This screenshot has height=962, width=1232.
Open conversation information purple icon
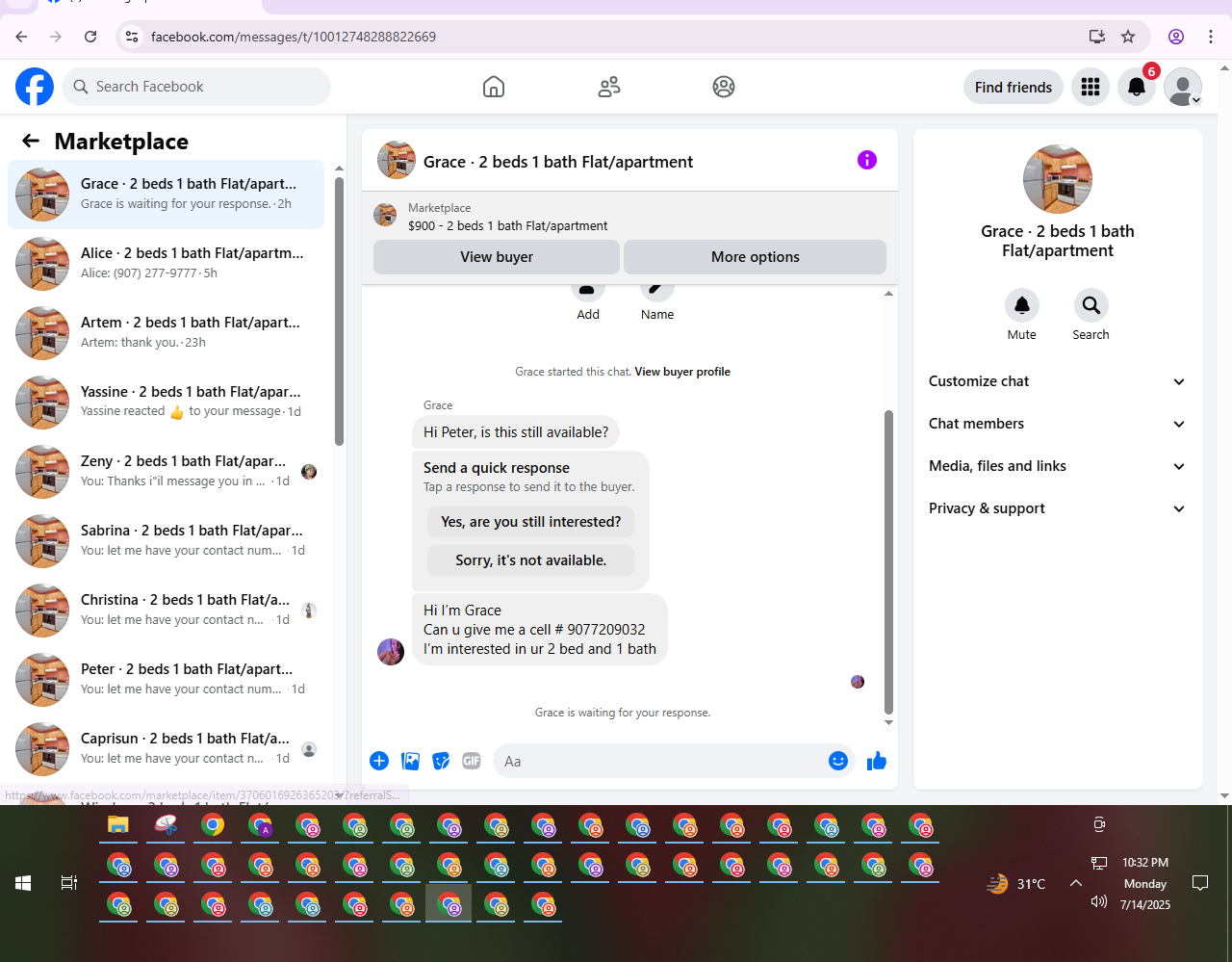tap(867, 160)
